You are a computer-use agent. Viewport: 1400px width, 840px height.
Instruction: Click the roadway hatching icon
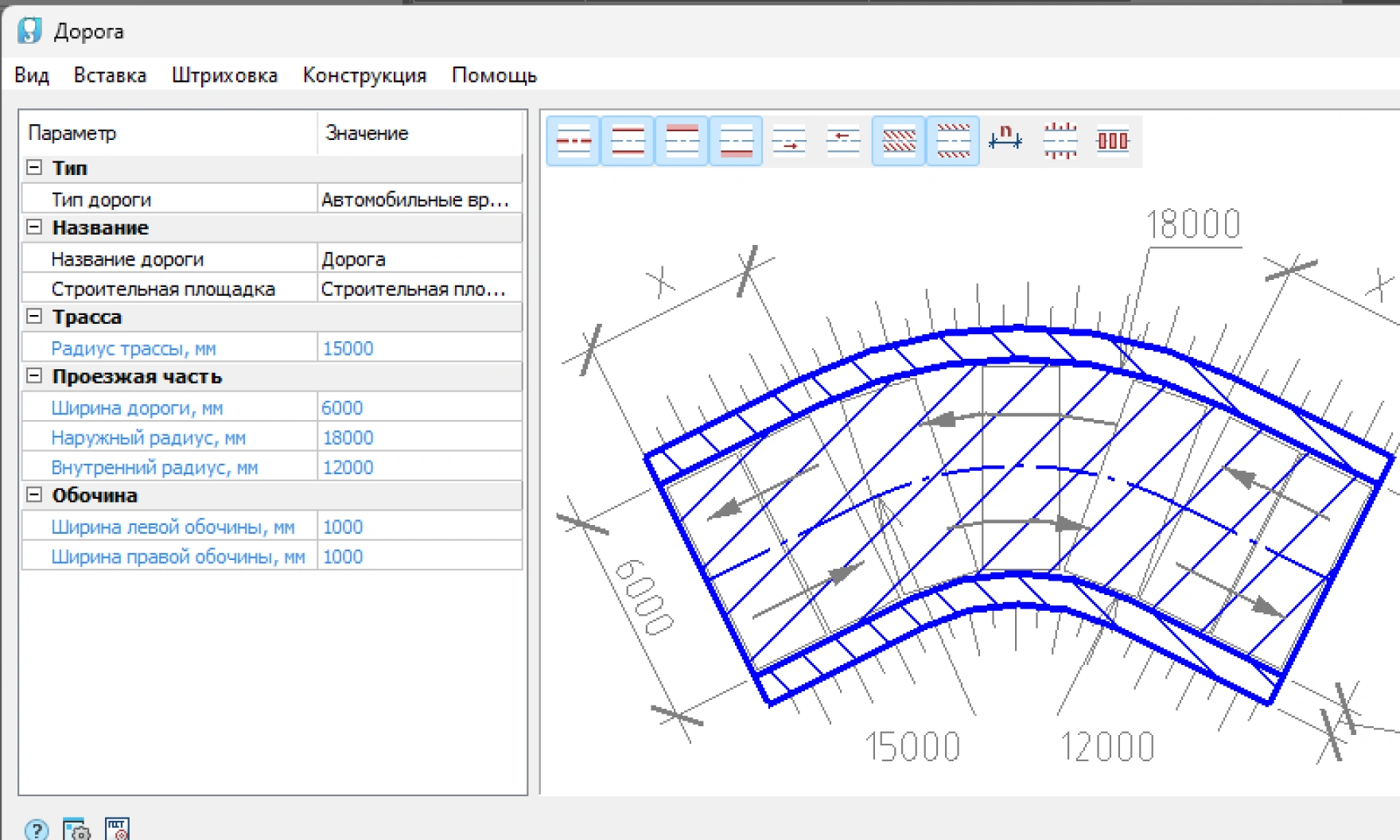pyautogui.click(x=898, y=142)
